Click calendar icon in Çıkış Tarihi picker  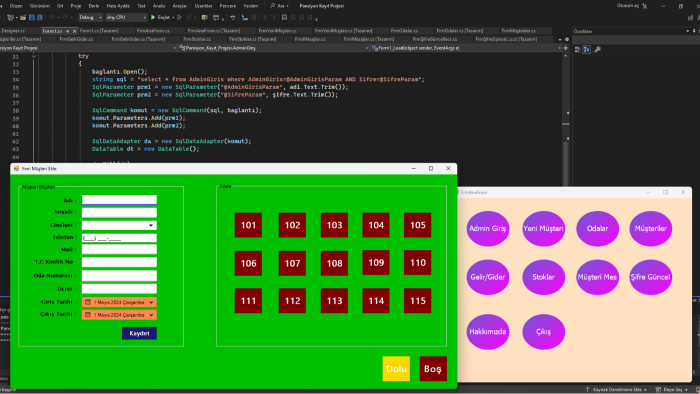point(88,315)
